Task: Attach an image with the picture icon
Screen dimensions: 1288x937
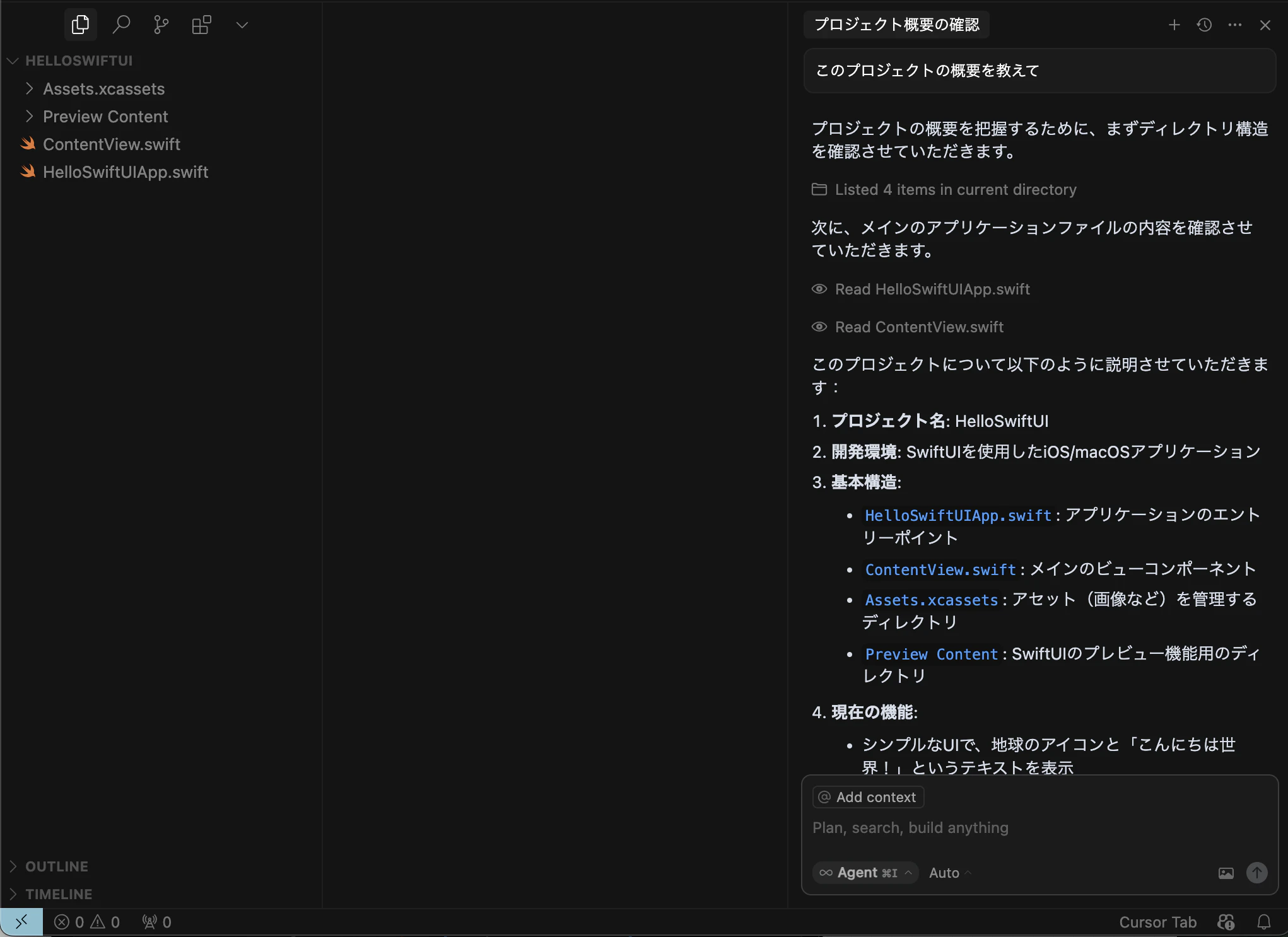Action: 1226,873
